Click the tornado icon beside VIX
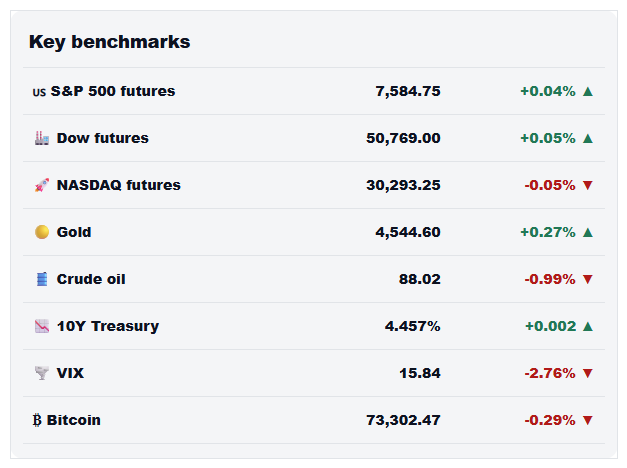627x468 pixels. pos(42,373)
